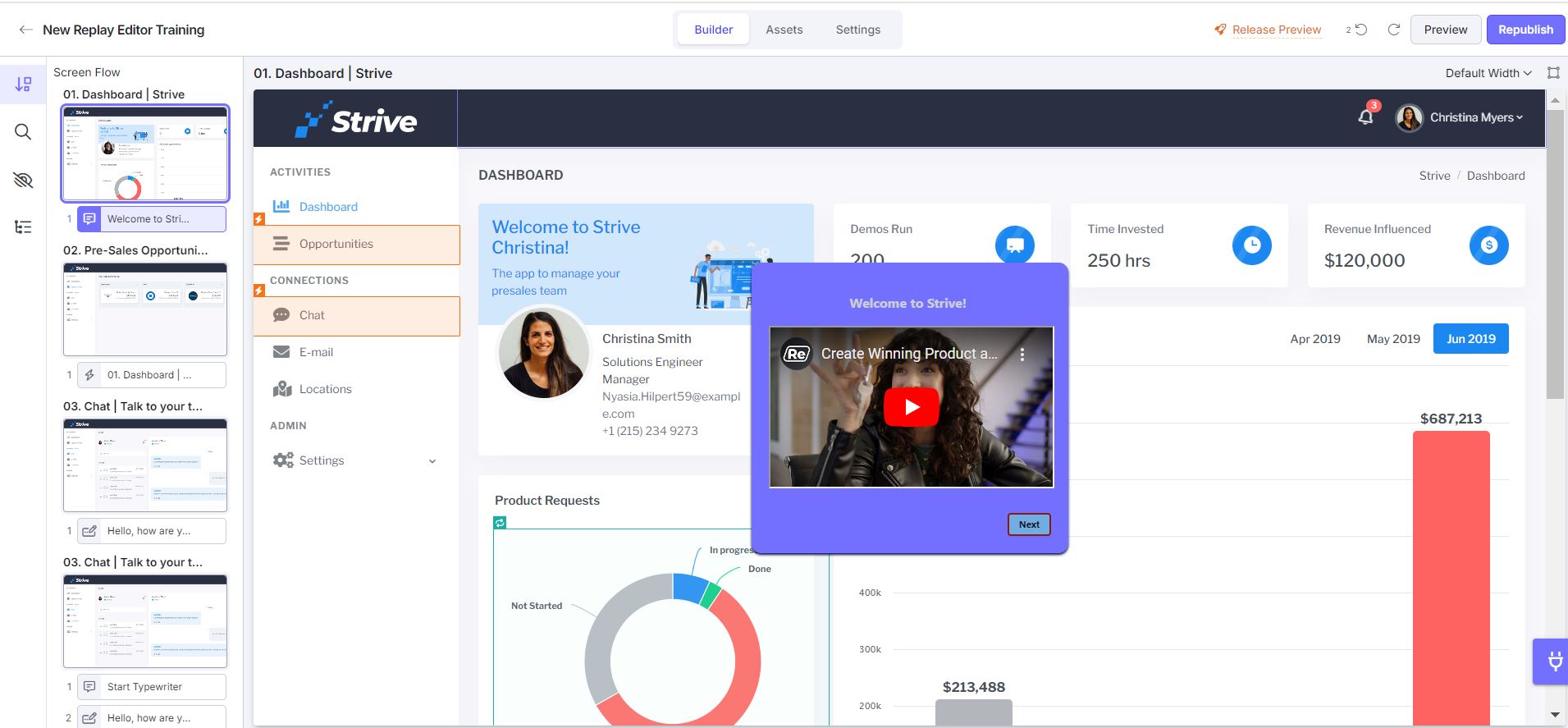Click the back arrow beside New Replay Editor Training

(26, 30)
